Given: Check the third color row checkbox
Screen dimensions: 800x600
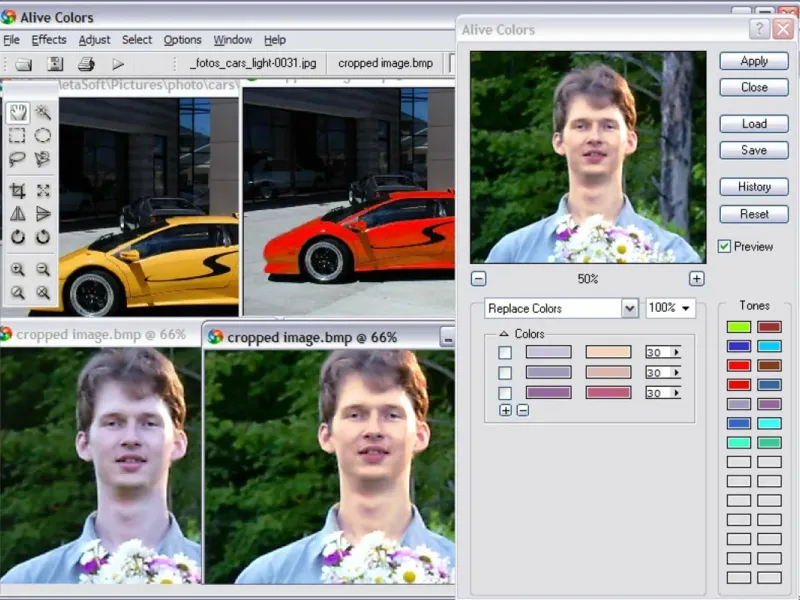Looking at the screenshot, I should tap(505, 393).
